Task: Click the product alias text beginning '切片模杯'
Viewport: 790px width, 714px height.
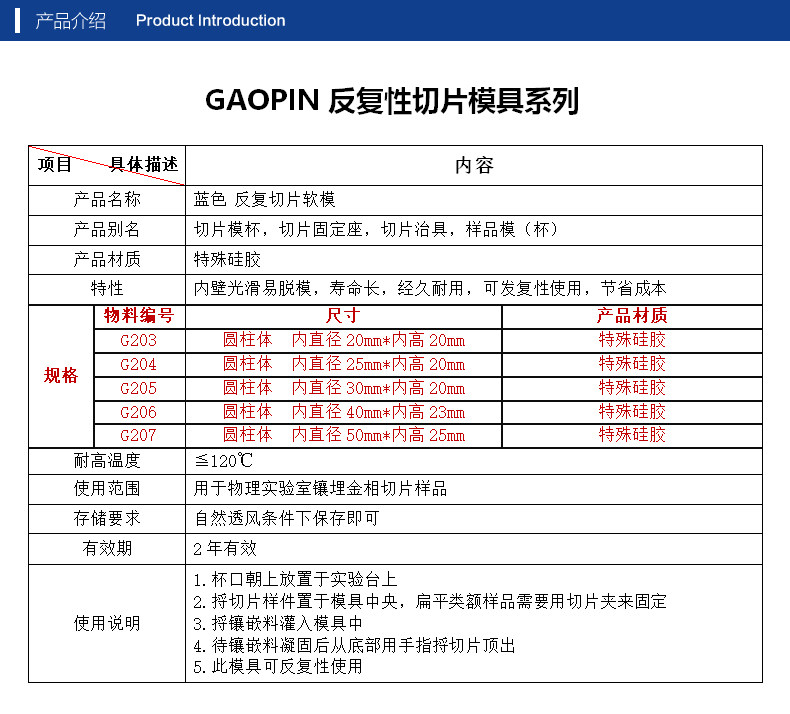Action: (x=376, y=230)
